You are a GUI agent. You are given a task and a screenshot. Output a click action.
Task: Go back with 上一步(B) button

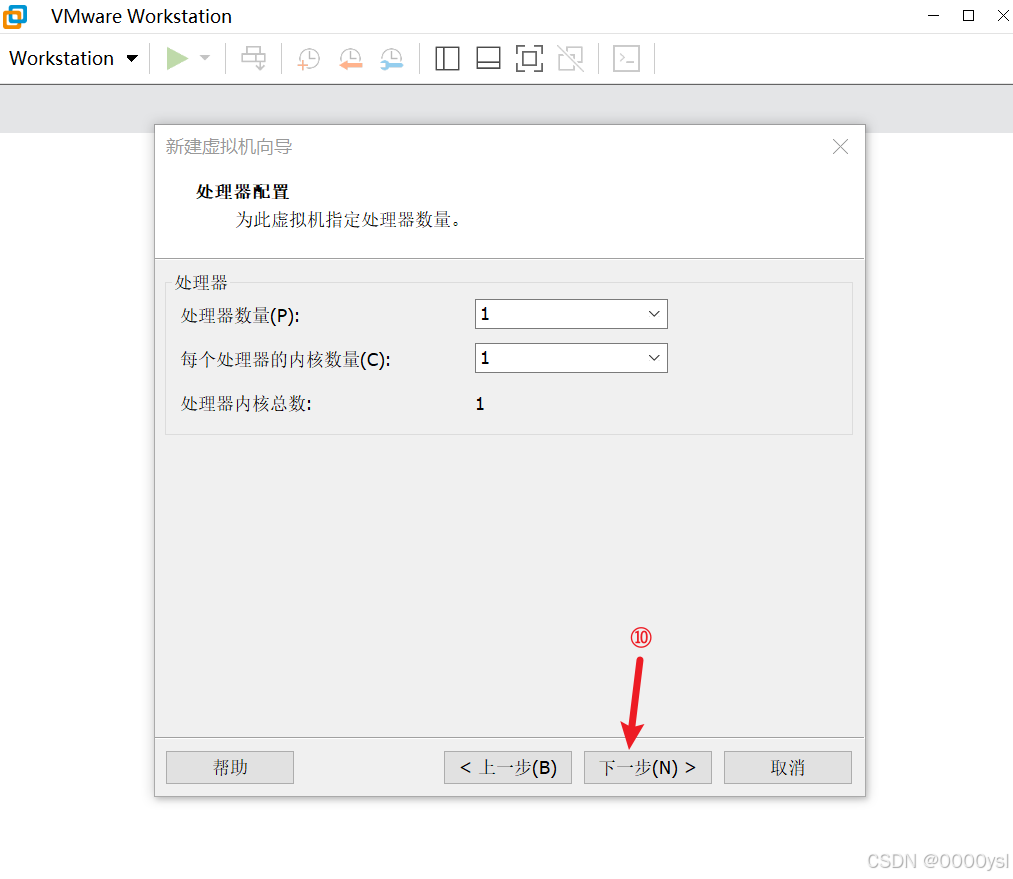[x=508, y=767]
